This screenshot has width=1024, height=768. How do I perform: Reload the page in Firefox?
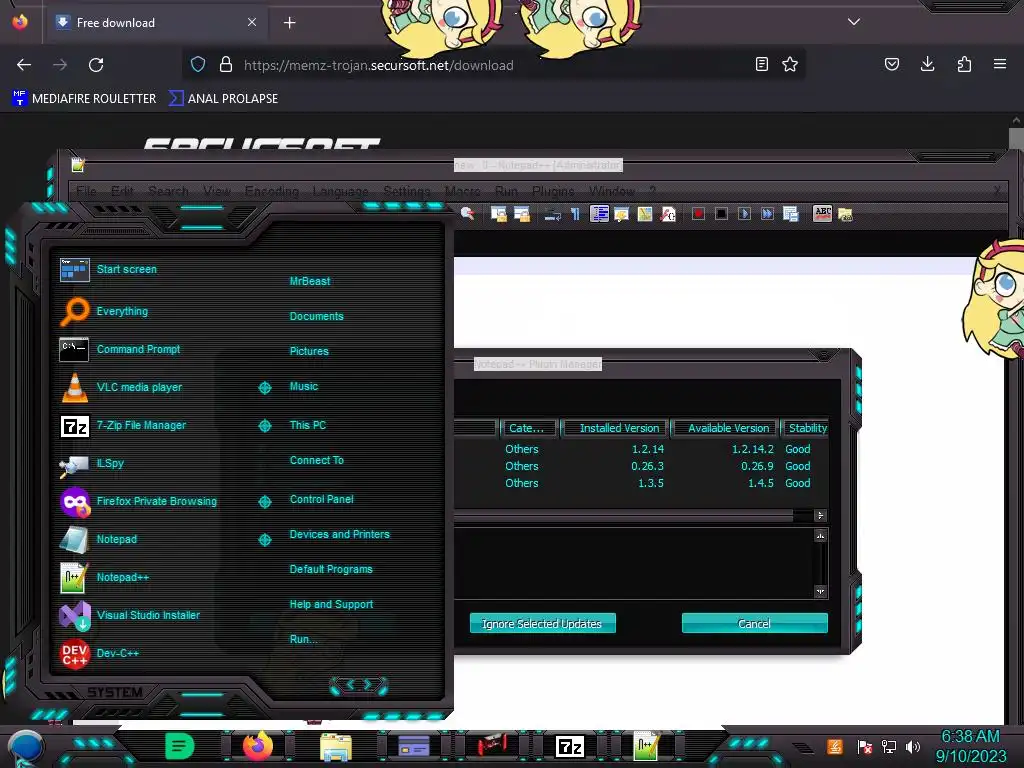tap(96, 65)
